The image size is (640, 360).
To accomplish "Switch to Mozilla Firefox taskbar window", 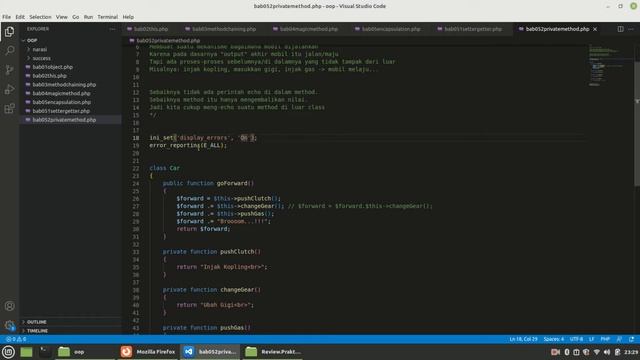I will [x=148, y=351].
